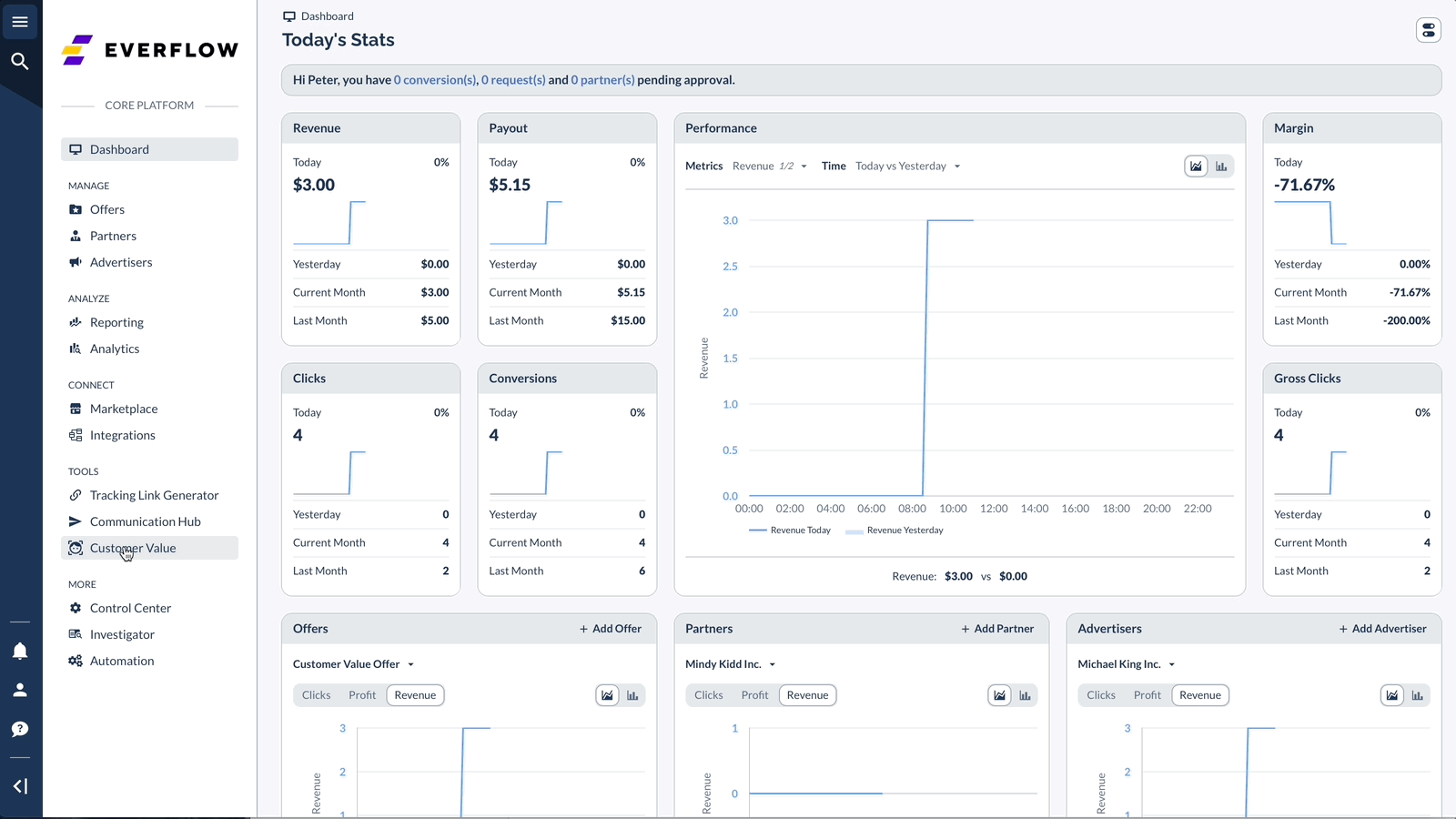Toggle Revenue Today legend entry

[x=790, y=531]
